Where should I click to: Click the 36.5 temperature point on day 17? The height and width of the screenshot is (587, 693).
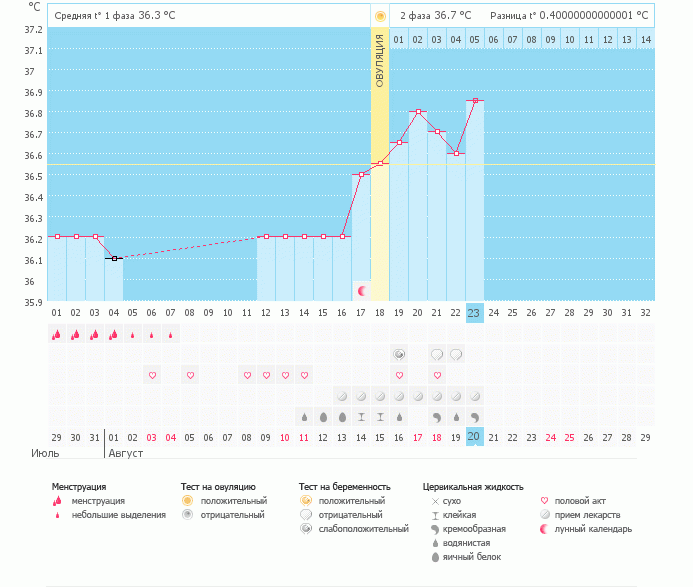pos(362,175)
